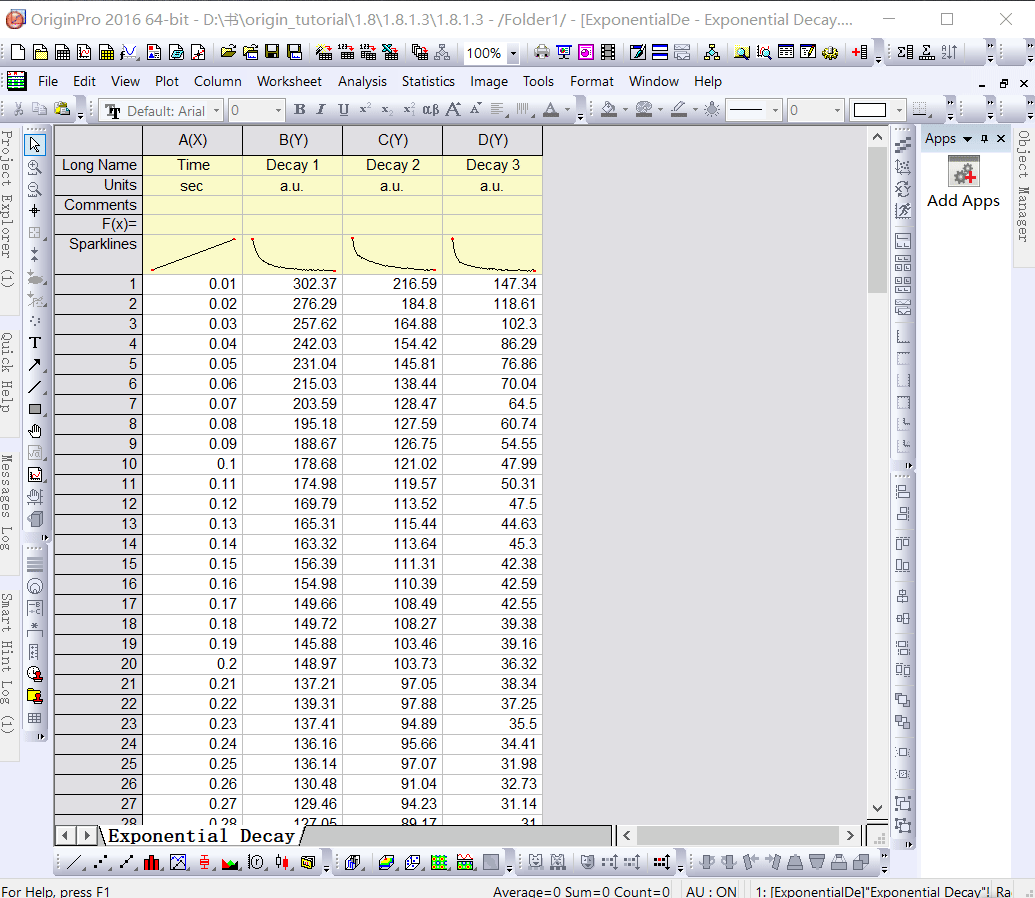Click the horizontal scrollbar right arrow
The height and width of the screenshot is (898, 1035).
[x=850, y=836]
